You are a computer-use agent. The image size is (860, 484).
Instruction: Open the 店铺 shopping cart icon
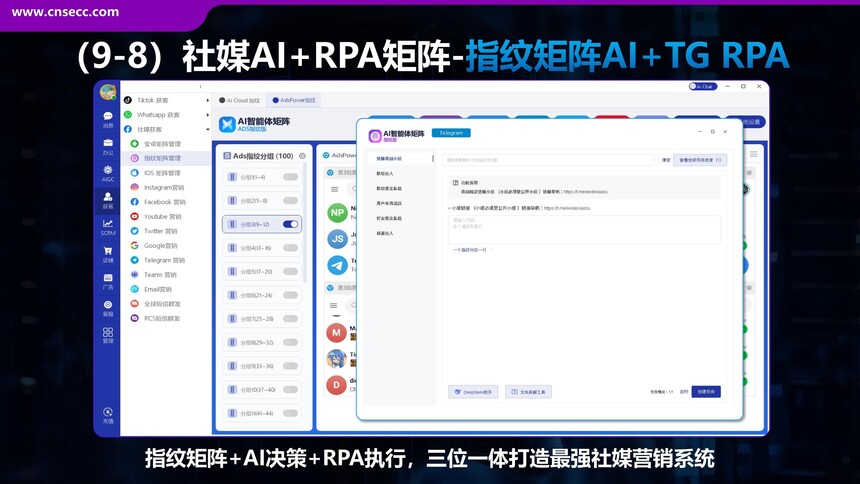click(x=108, y=254)
